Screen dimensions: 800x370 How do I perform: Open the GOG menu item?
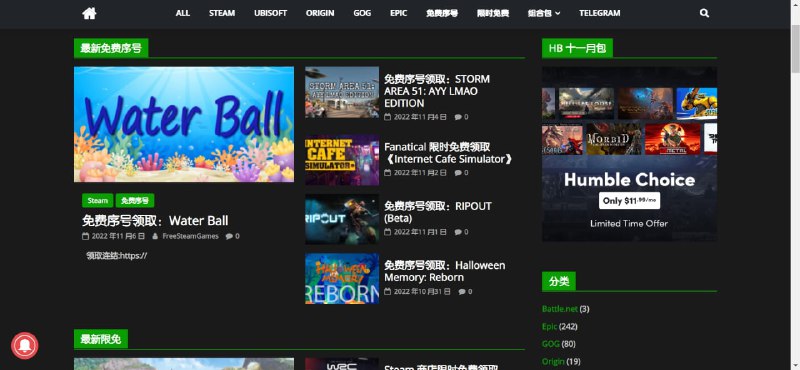362,13
